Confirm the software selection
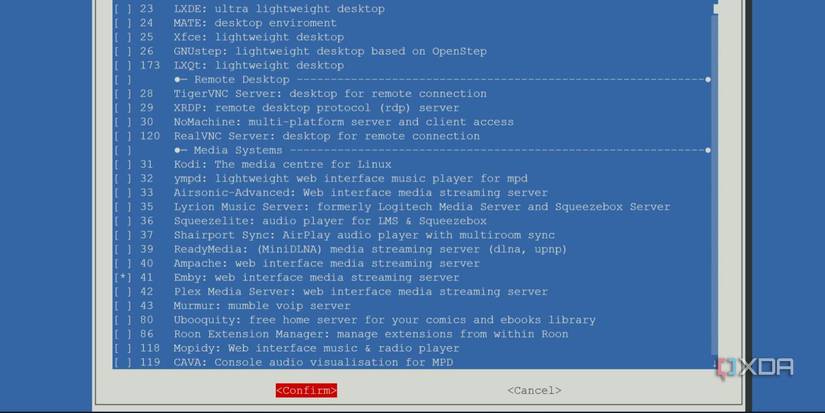 pos(306,390)
